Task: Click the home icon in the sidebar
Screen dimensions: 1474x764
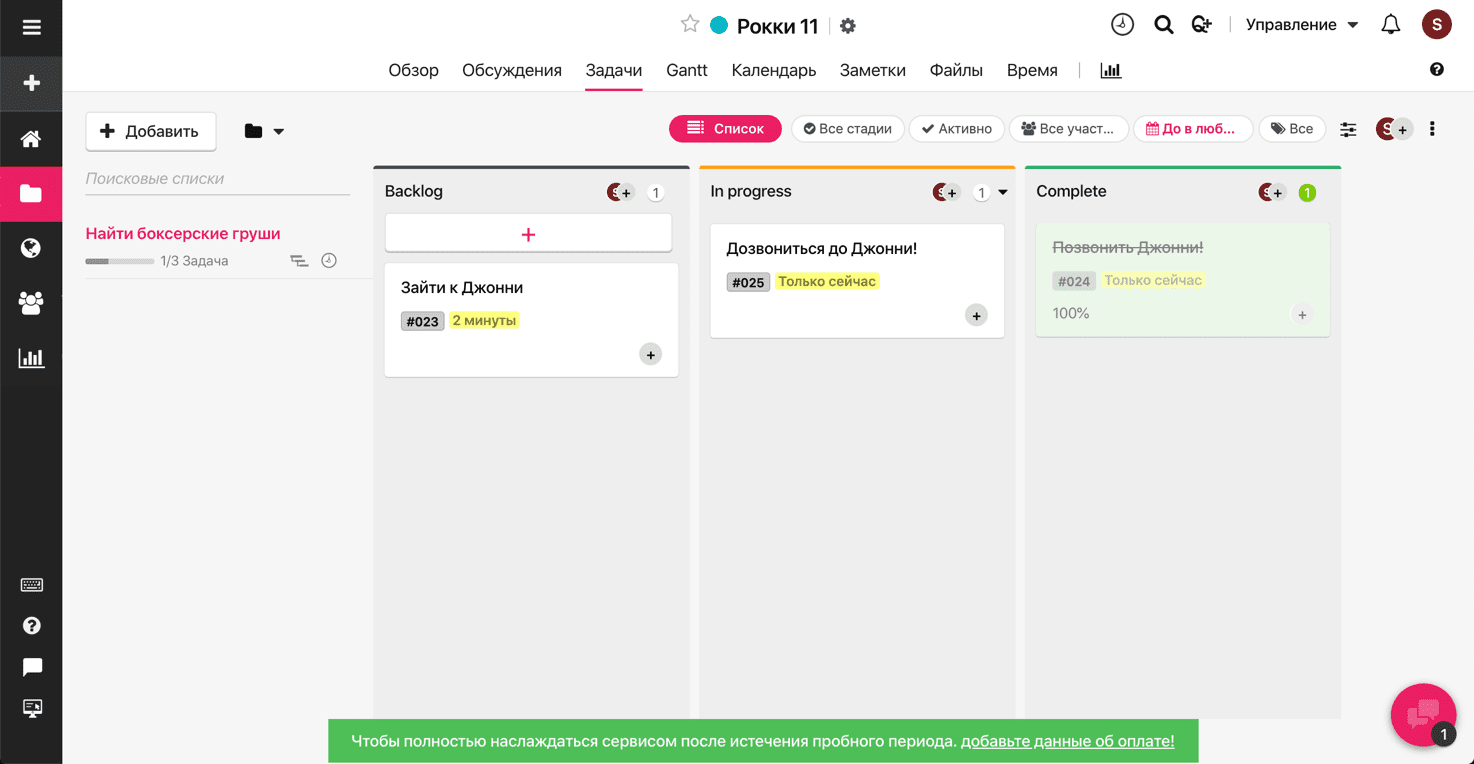Action: coord(31,139)
